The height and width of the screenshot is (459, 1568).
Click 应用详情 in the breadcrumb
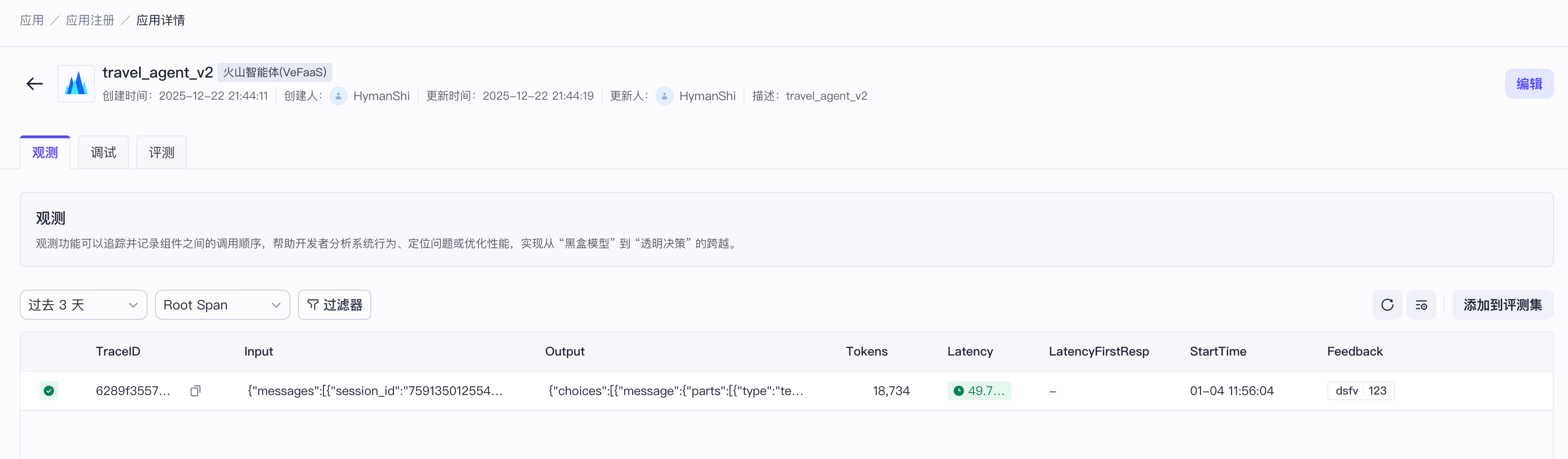click(161, 20)
